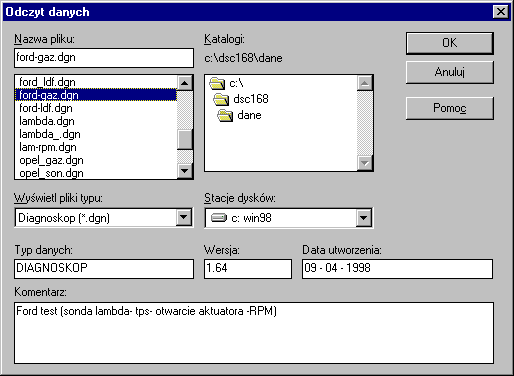Screen dimensions: 514x376
Task: Expand the c: win98 drive dropdown
Action: [364, 218]
